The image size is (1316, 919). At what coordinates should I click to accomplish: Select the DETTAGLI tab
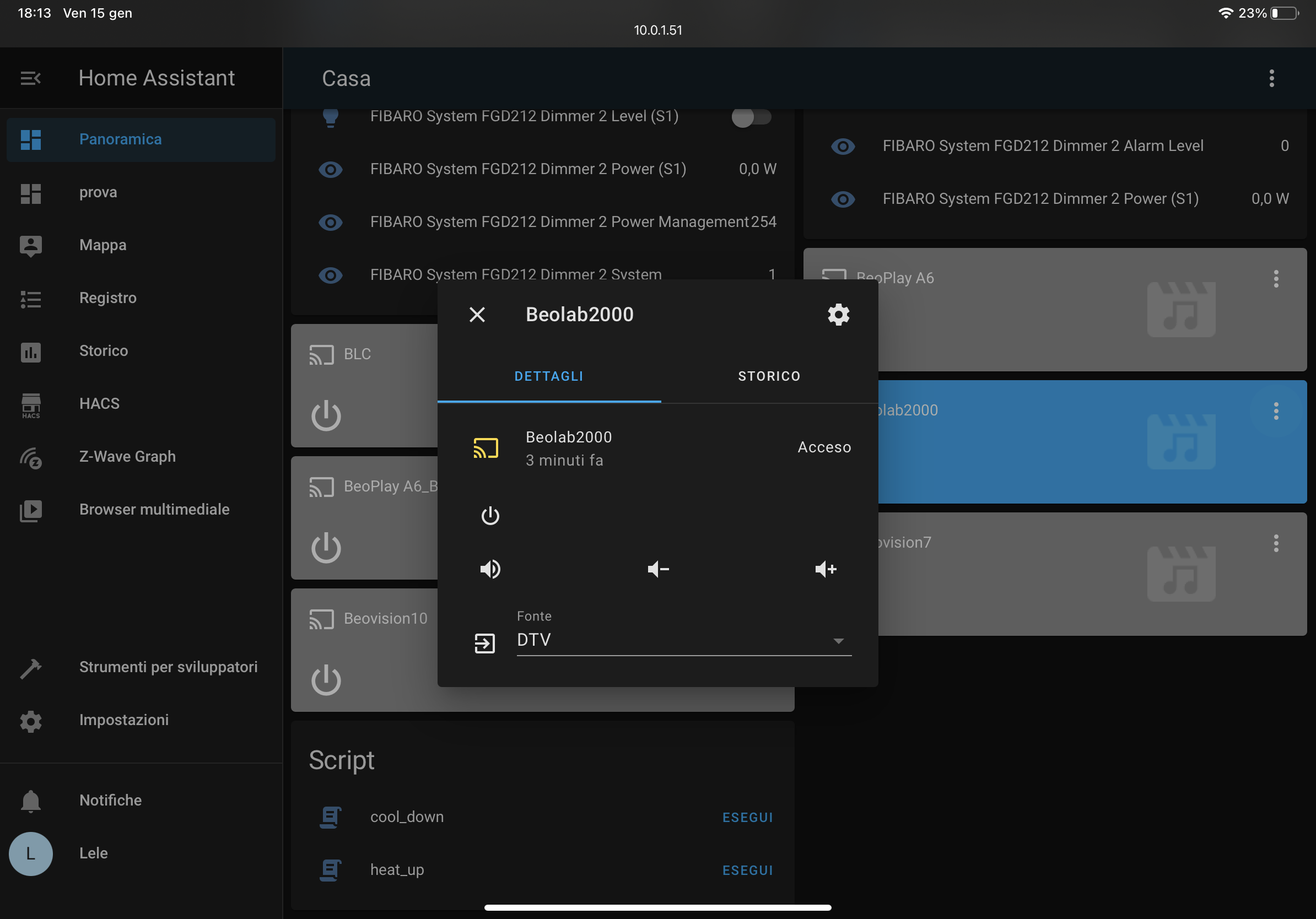548,376
